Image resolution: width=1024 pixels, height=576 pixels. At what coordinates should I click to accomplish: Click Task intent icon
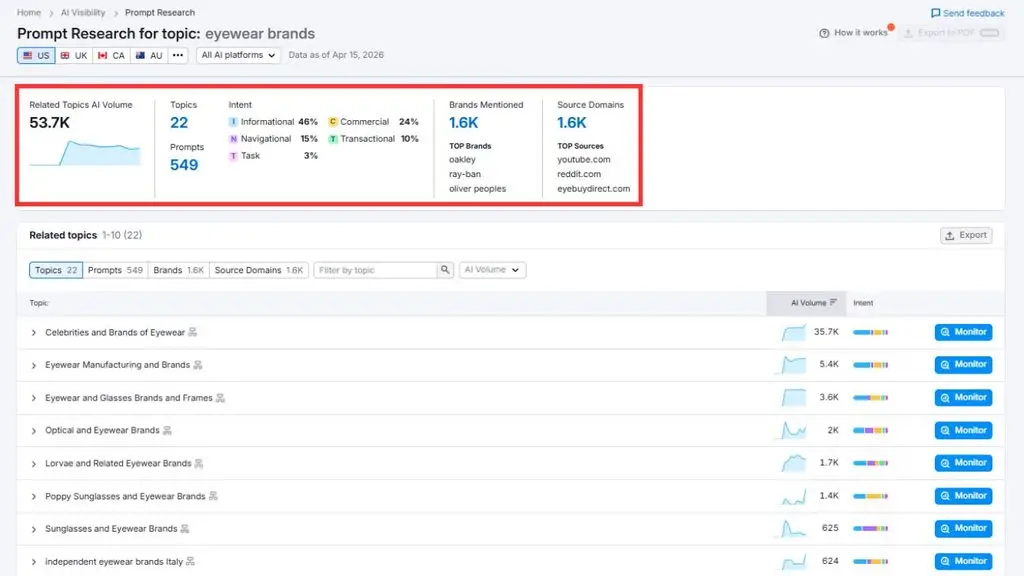pos(233,156)
